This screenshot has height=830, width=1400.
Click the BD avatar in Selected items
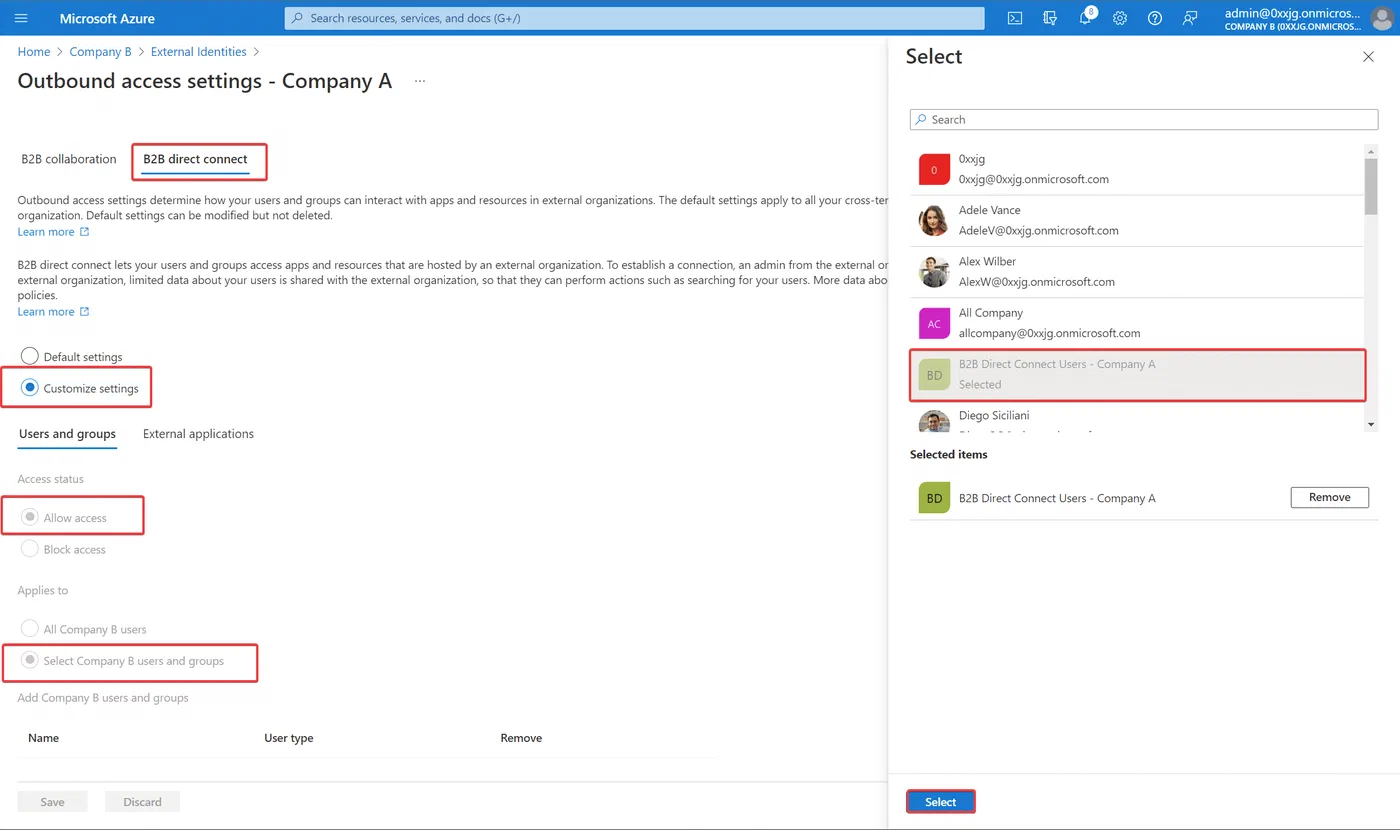click(934, 498)
